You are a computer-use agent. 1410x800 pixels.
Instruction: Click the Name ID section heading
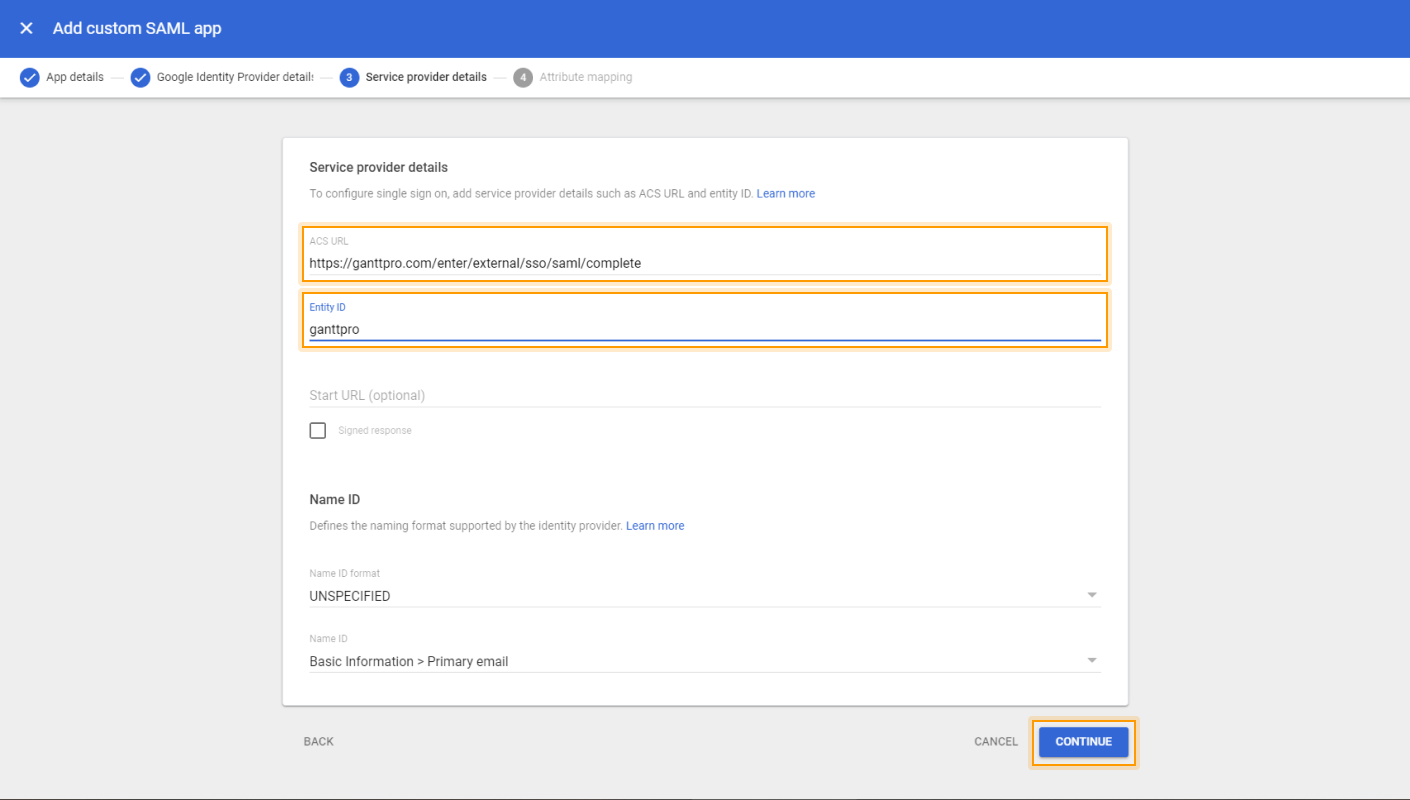click(x=335, y=499)
